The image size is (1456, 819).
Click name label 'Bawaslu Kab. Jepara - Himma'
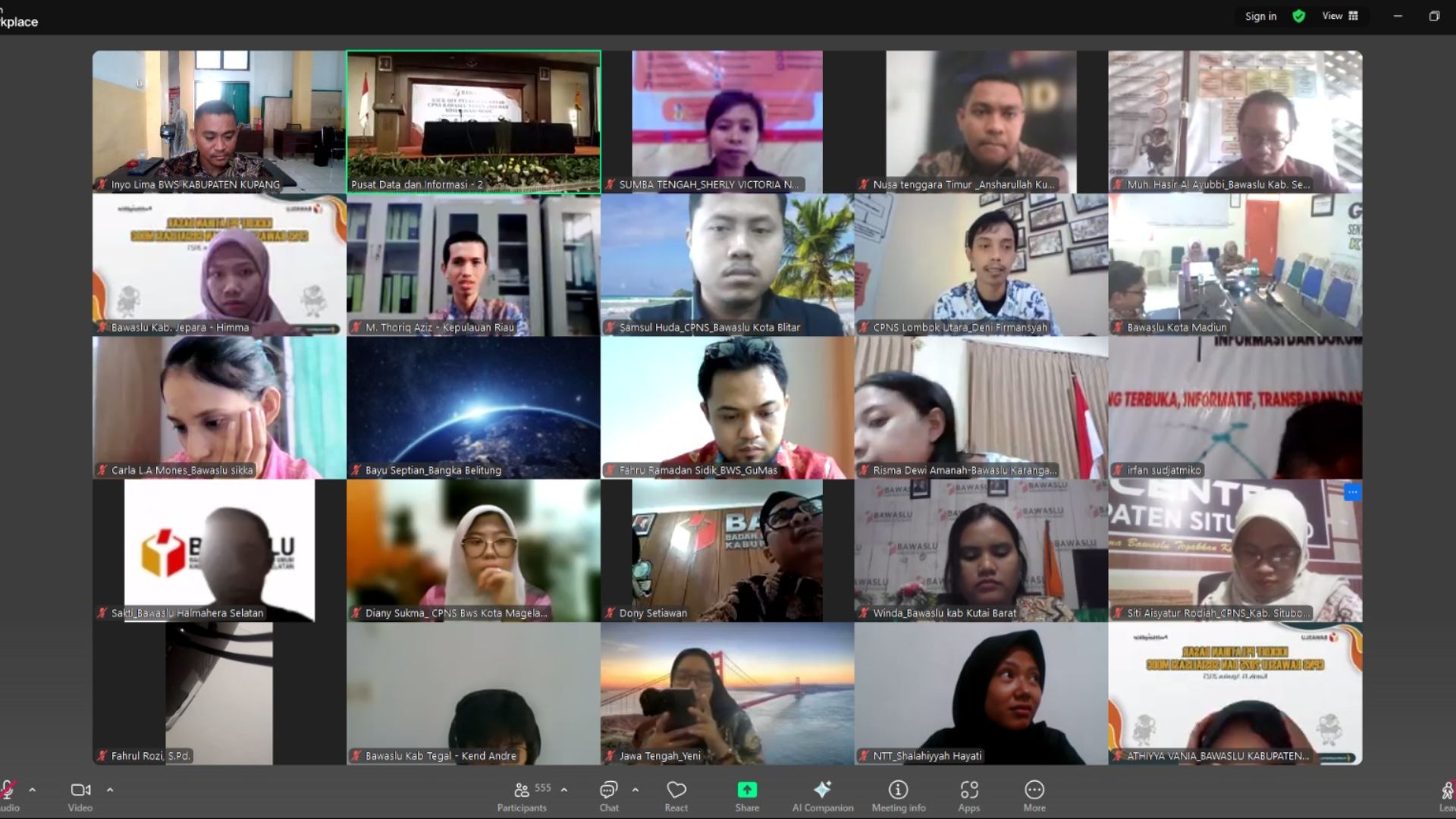click(x=180, y=328)
